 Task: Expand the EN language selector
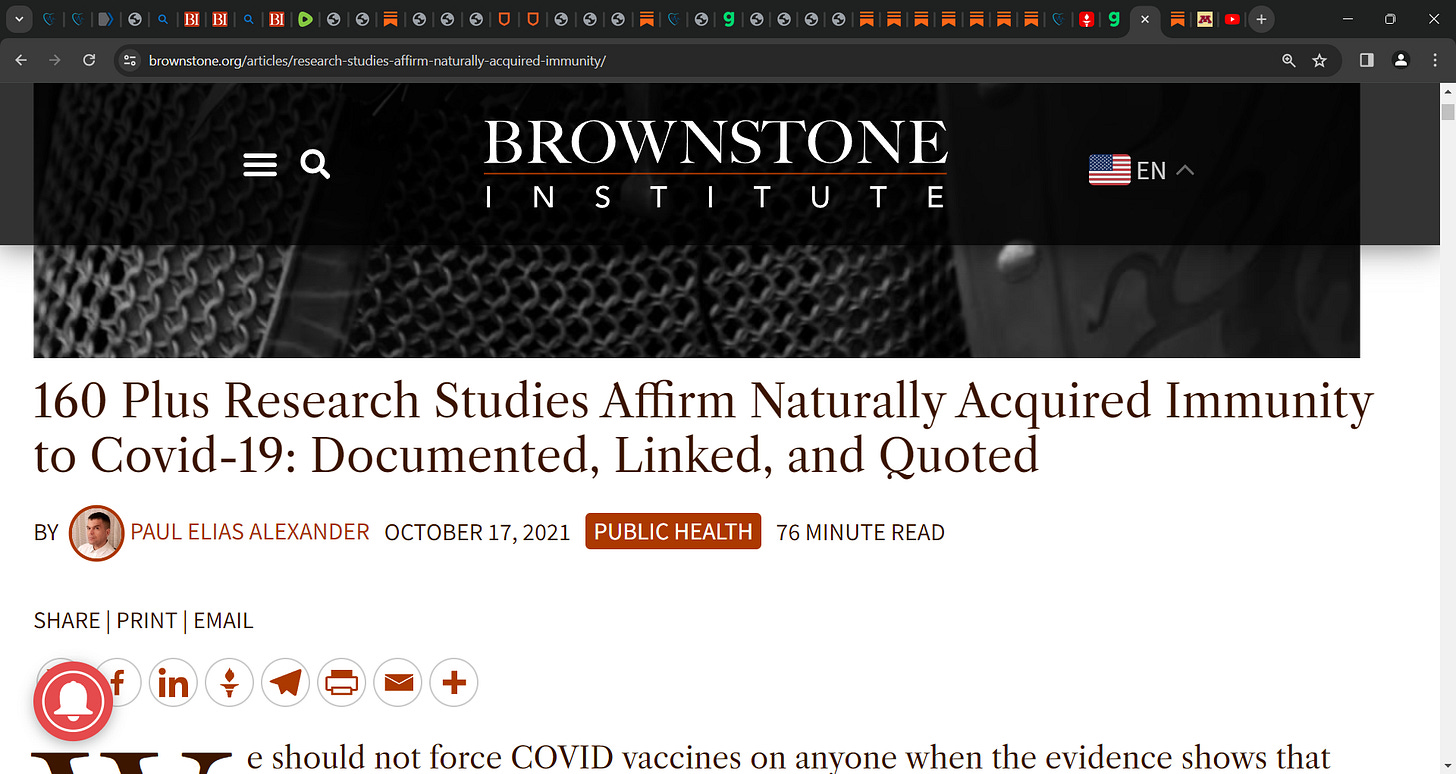click(1142, 170)
